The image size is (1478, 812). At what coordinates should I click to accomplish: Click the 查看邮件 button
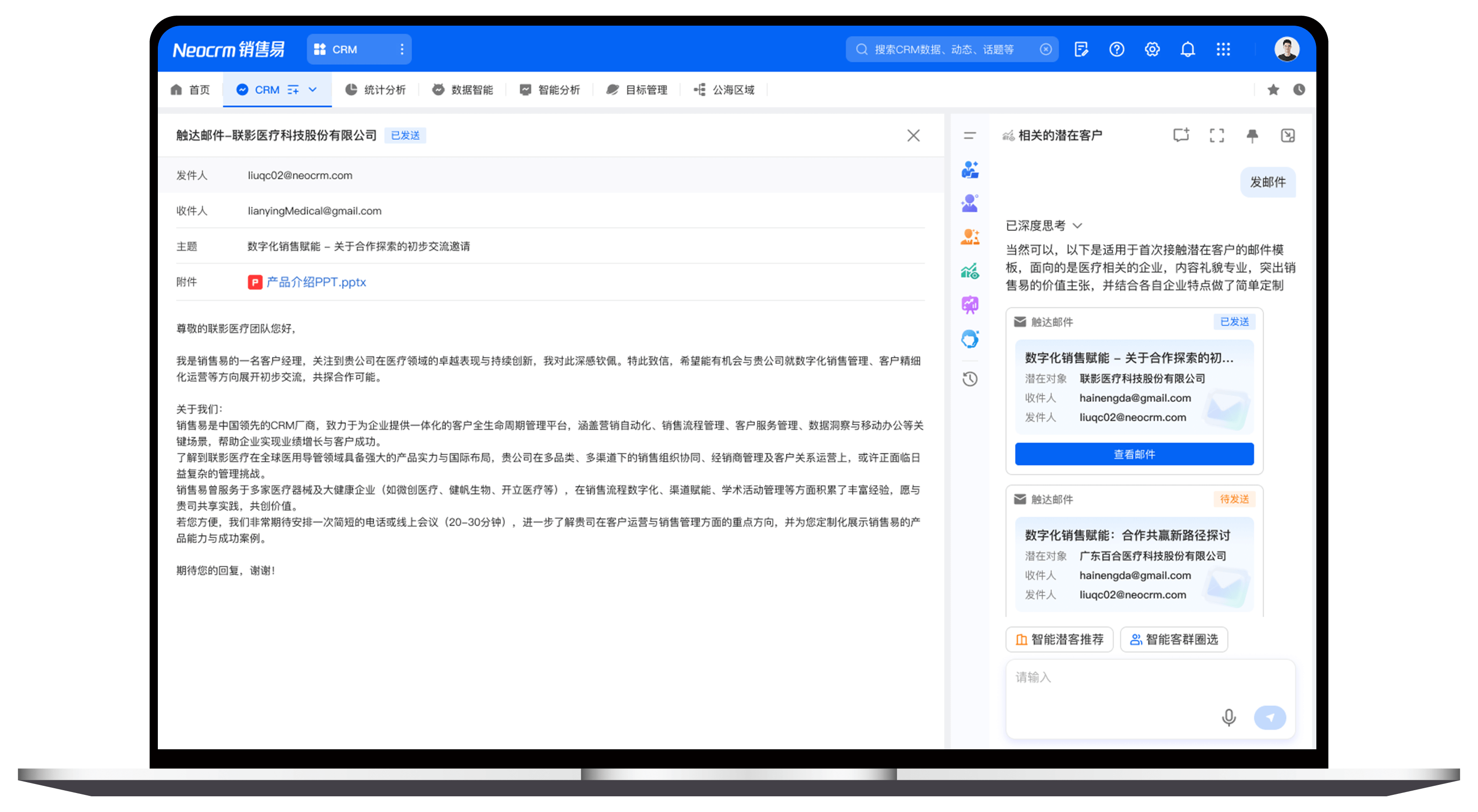pyautogui.click(x=1134, y=454)
